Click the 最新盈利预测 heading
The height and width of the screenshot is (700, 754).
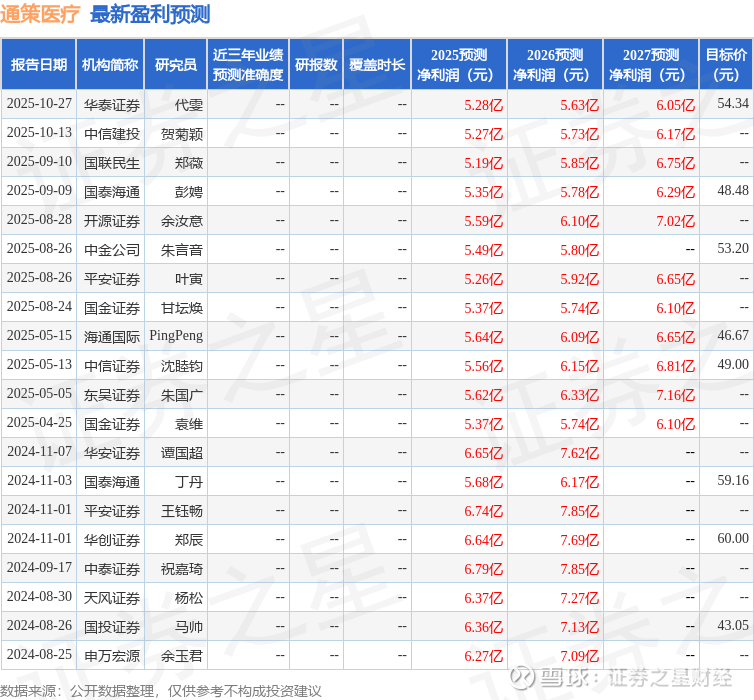coord(150,14)
